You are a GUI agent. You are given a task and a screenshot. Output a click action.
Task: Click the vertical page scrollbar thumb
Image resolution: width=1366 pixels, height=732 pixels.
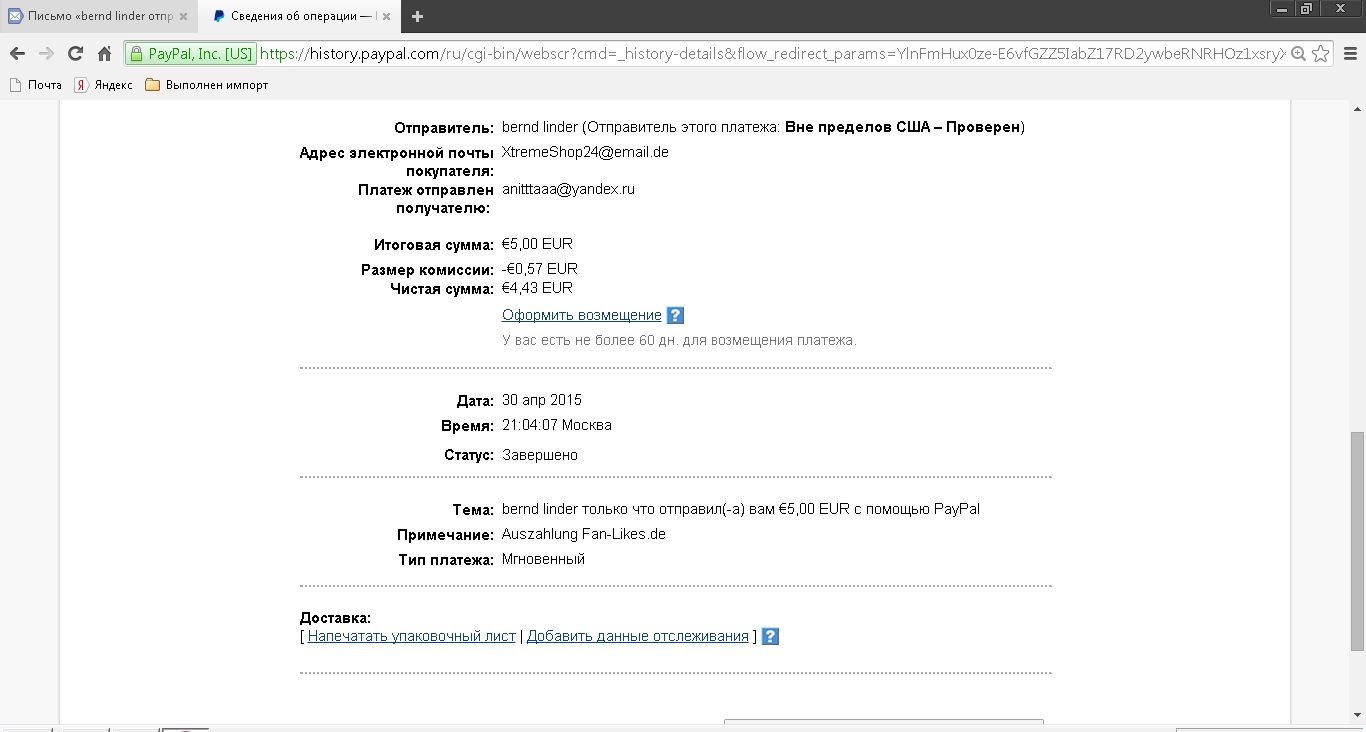click(x=1356, y=540)
